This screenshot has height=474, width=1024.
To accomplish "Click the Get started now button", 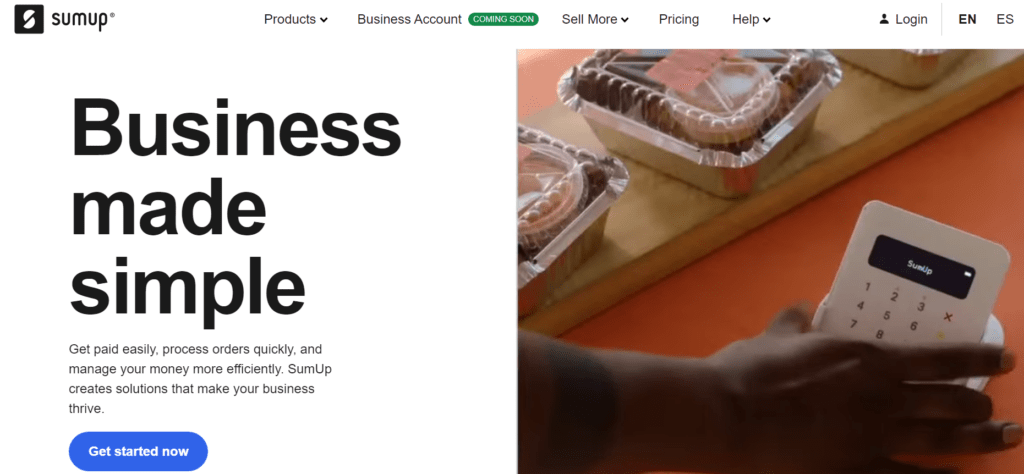I will 138,451.
